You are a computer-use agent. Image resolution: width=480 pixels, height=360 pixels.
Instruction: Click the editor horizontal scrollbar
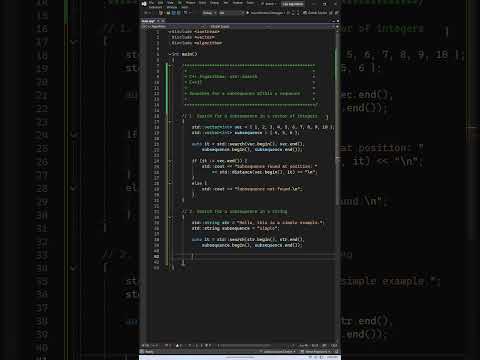[x=247, y=346]
